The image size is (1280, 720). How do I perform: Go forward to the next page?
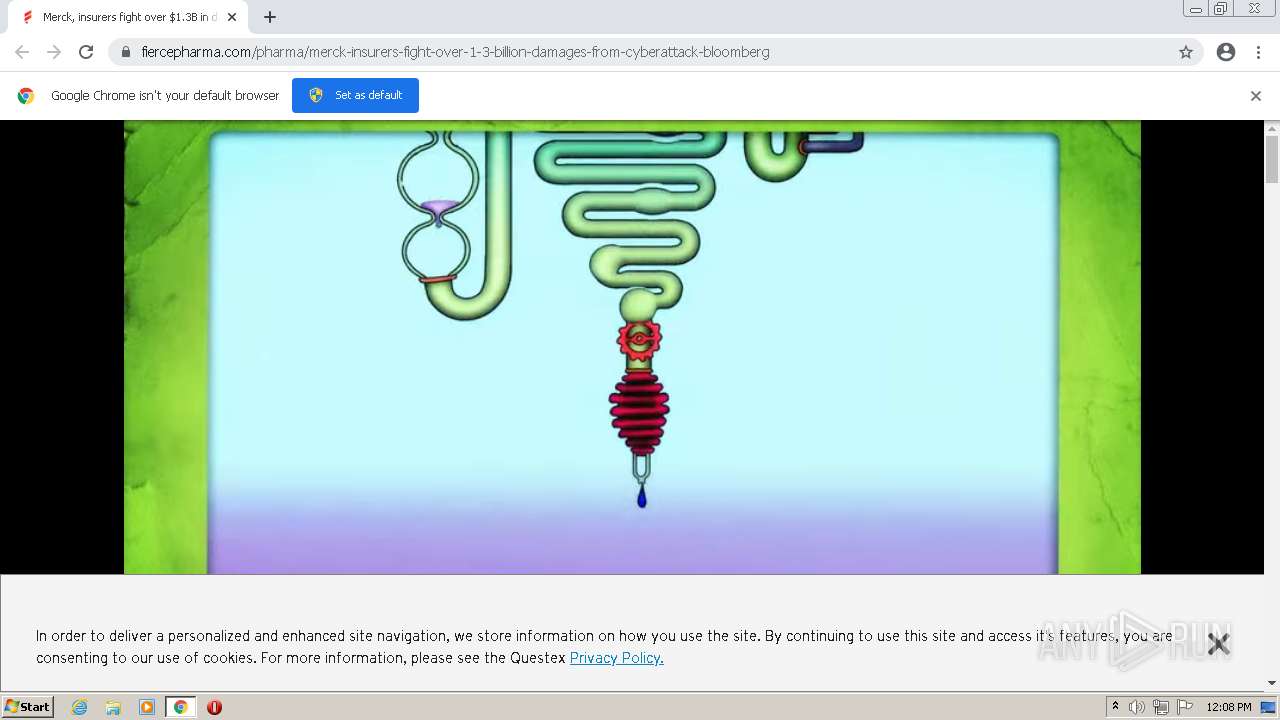coord(54,52)
